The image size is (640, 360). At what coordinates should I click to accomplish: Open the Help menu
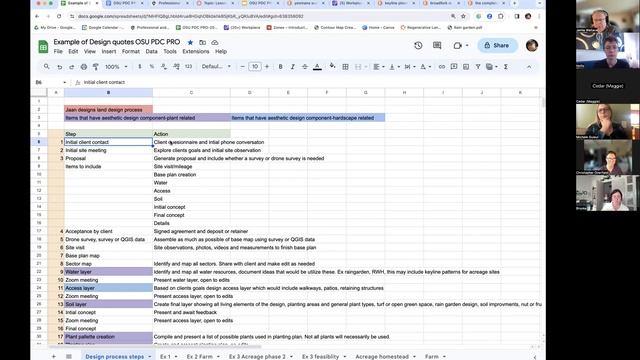pyautogui.click(x=221, y=51)
